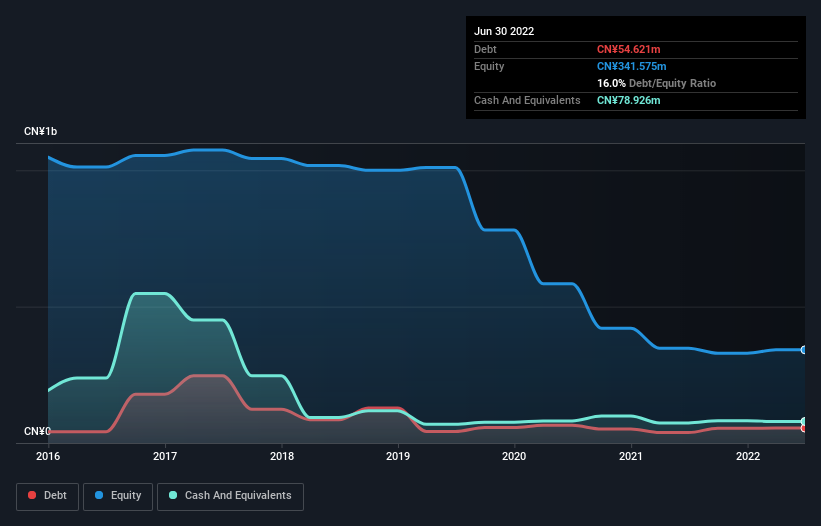Click the CN¥1b y-axis label
The image size is (821, 526).
pyautogui.click(x=40, y=131)
